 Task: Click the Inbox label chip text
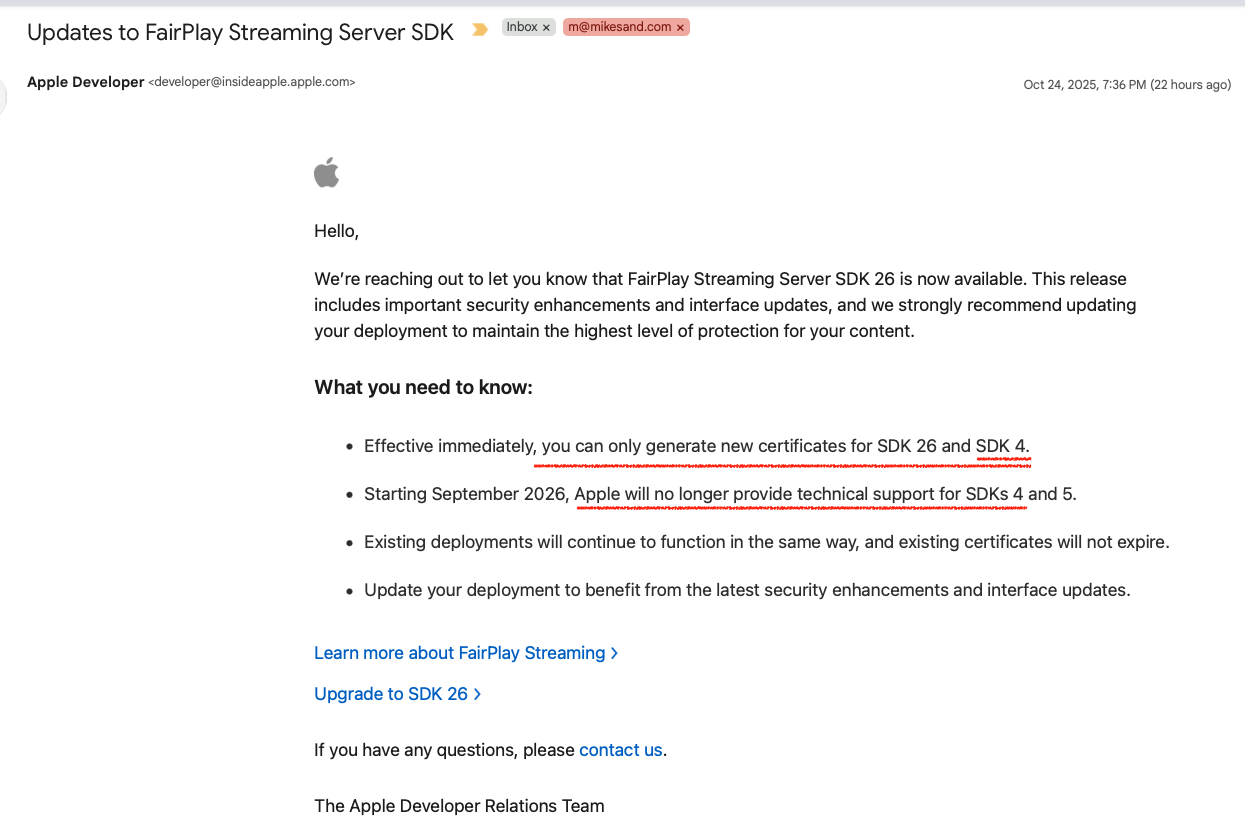click(521, 27)
